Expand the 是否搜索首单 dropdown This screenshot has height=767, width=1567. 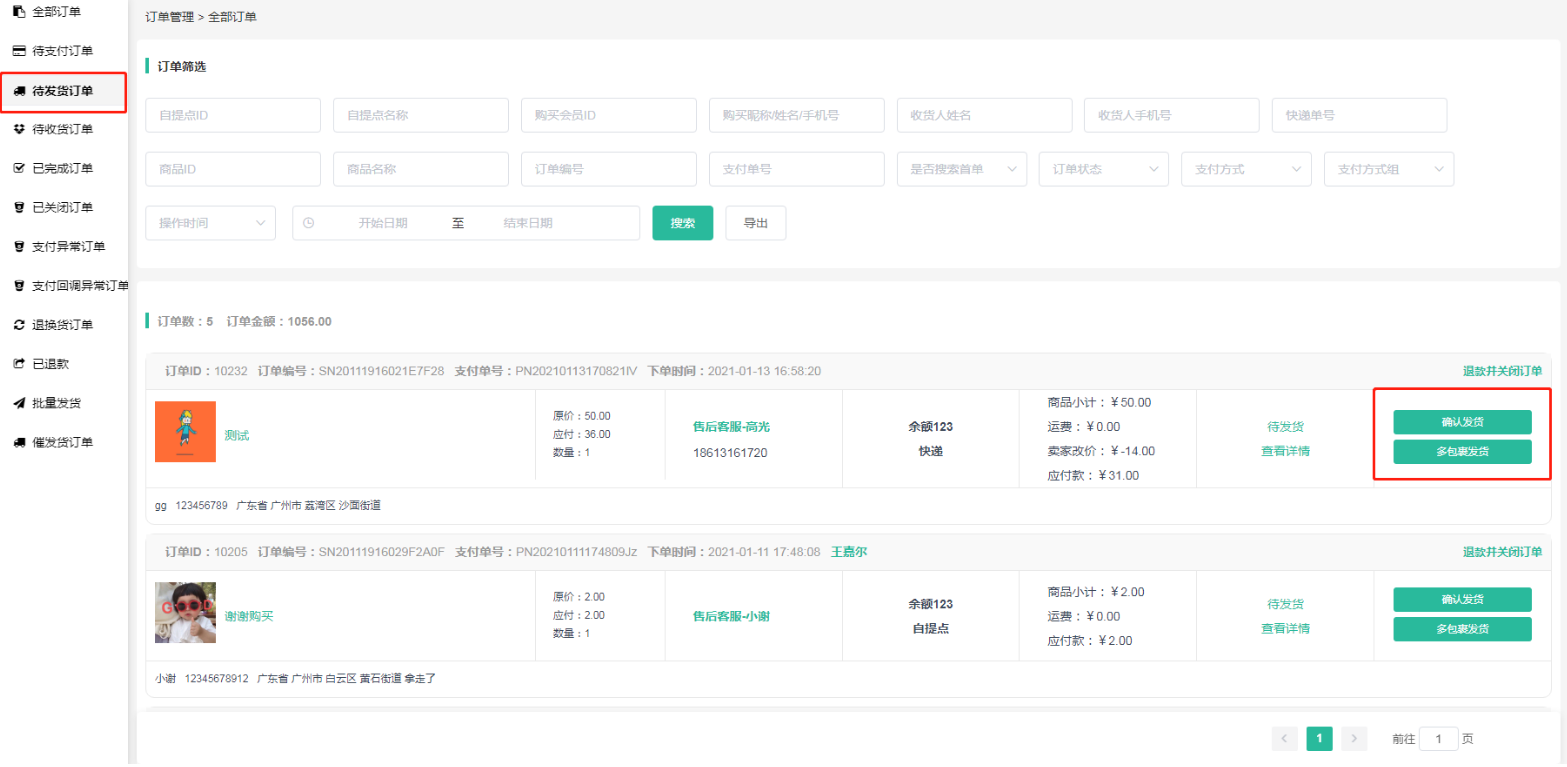pos(961,170)
